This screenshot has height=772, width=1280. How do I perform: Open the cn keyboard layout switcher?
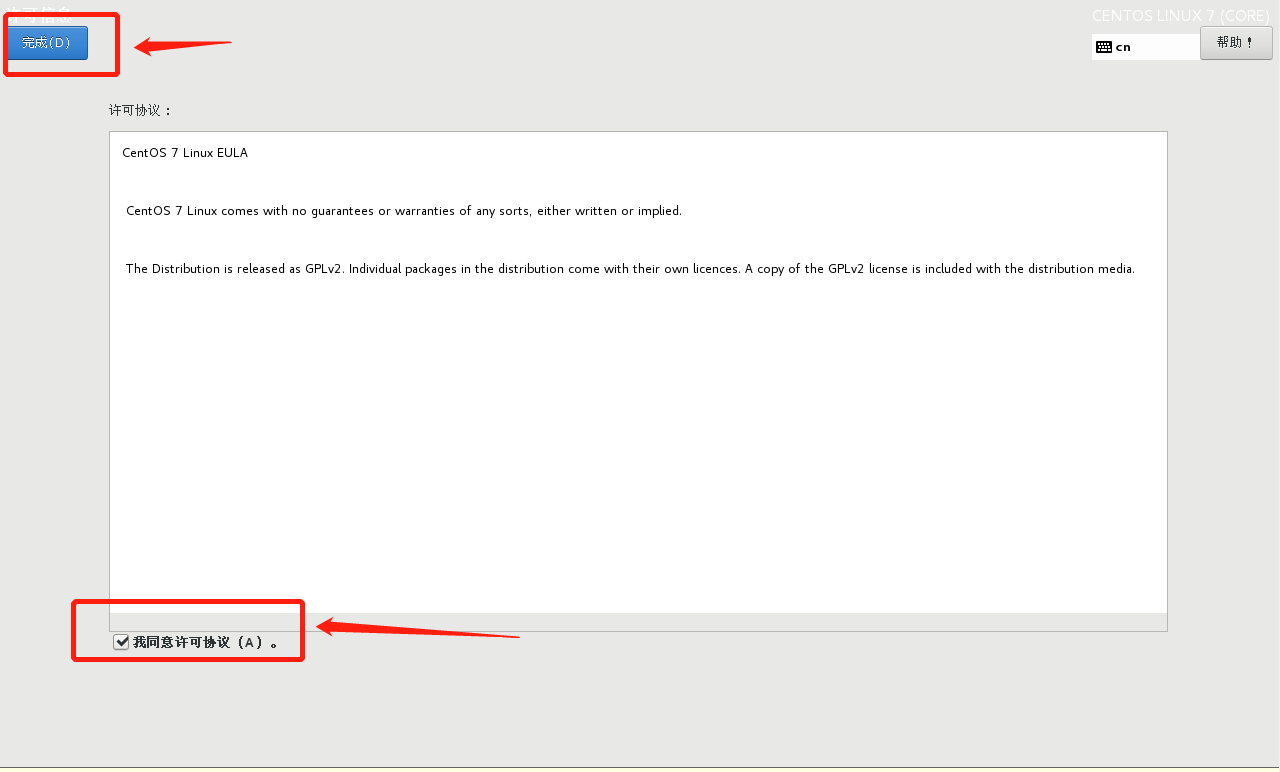[1145, 46]
